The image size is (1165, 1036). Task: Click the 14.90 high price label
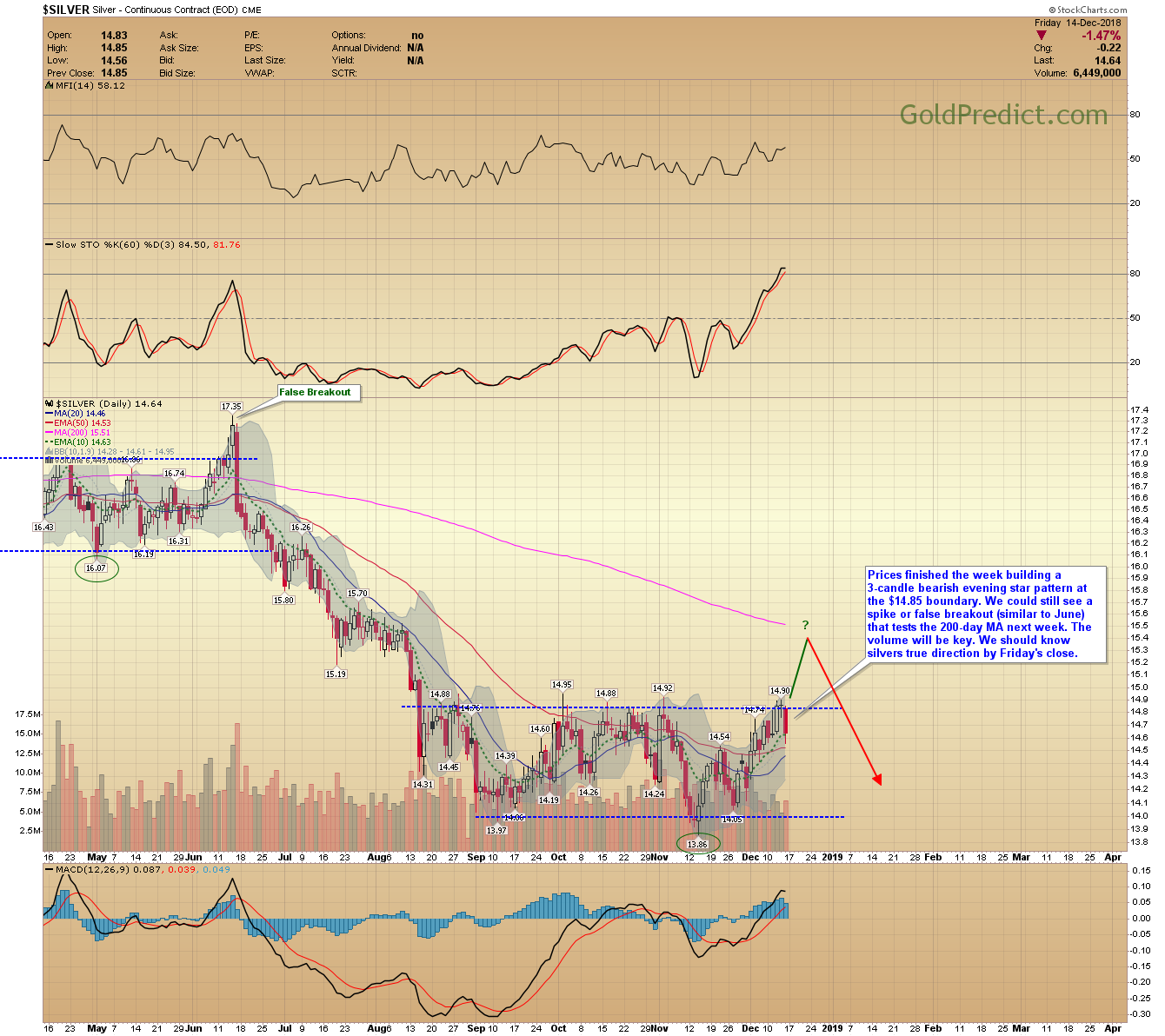pos(779,691)
